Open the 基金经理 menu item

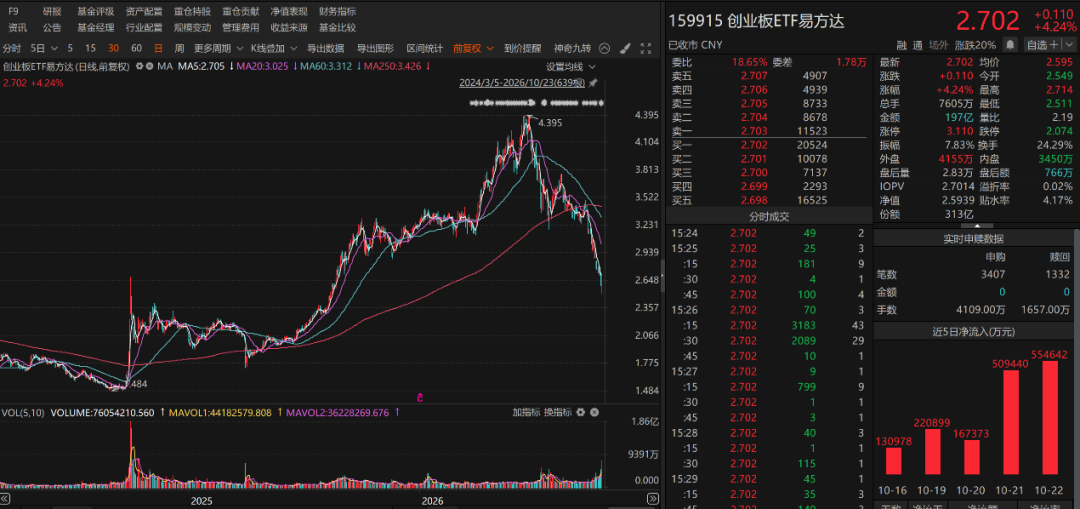pos(96,28)
